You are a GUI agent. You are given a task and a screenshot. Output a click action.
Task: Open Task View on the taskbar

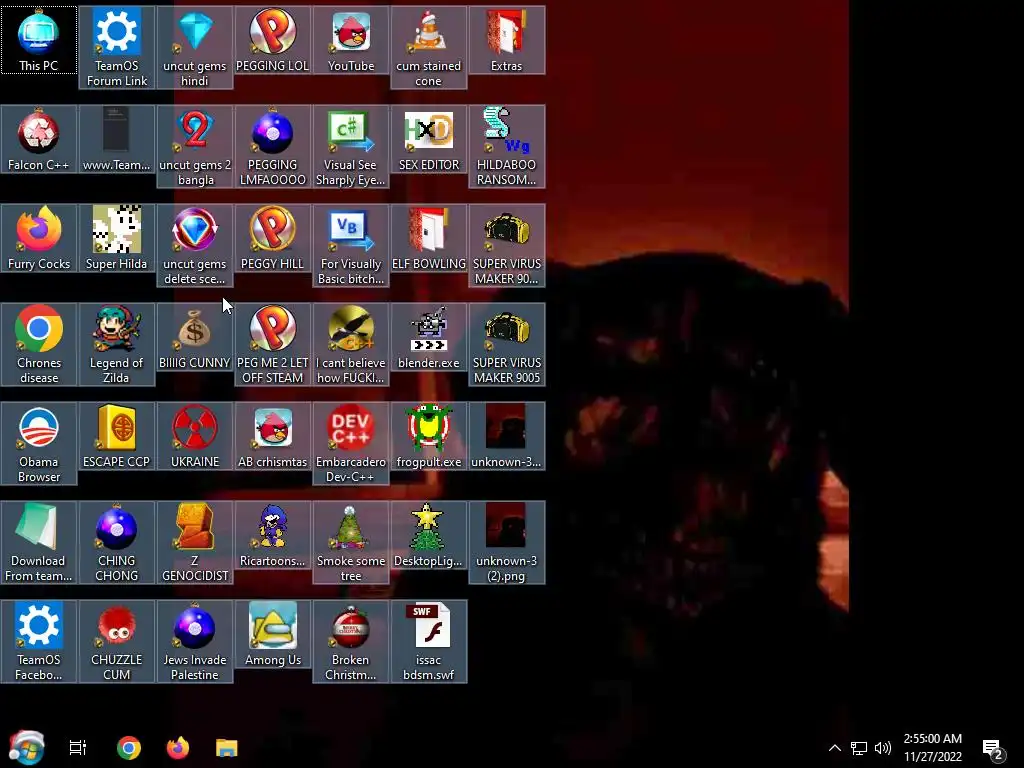click(78, 748)
